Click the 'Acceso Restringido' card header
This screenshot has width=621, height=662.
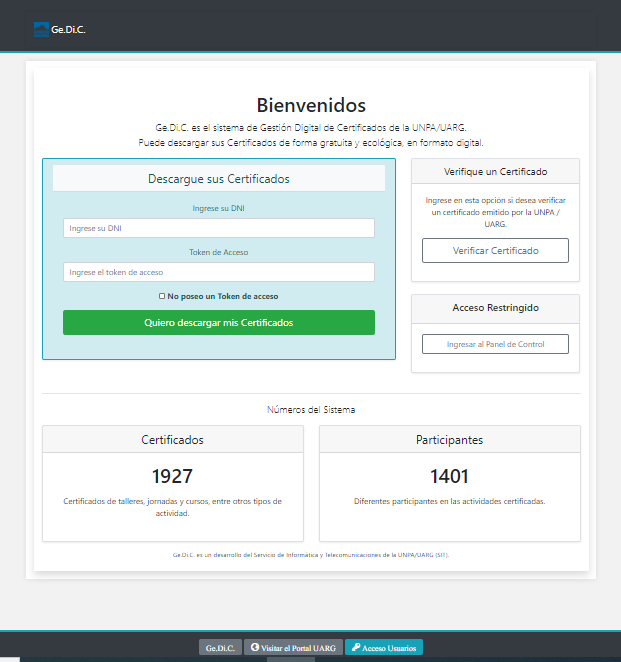coord(495,308)
